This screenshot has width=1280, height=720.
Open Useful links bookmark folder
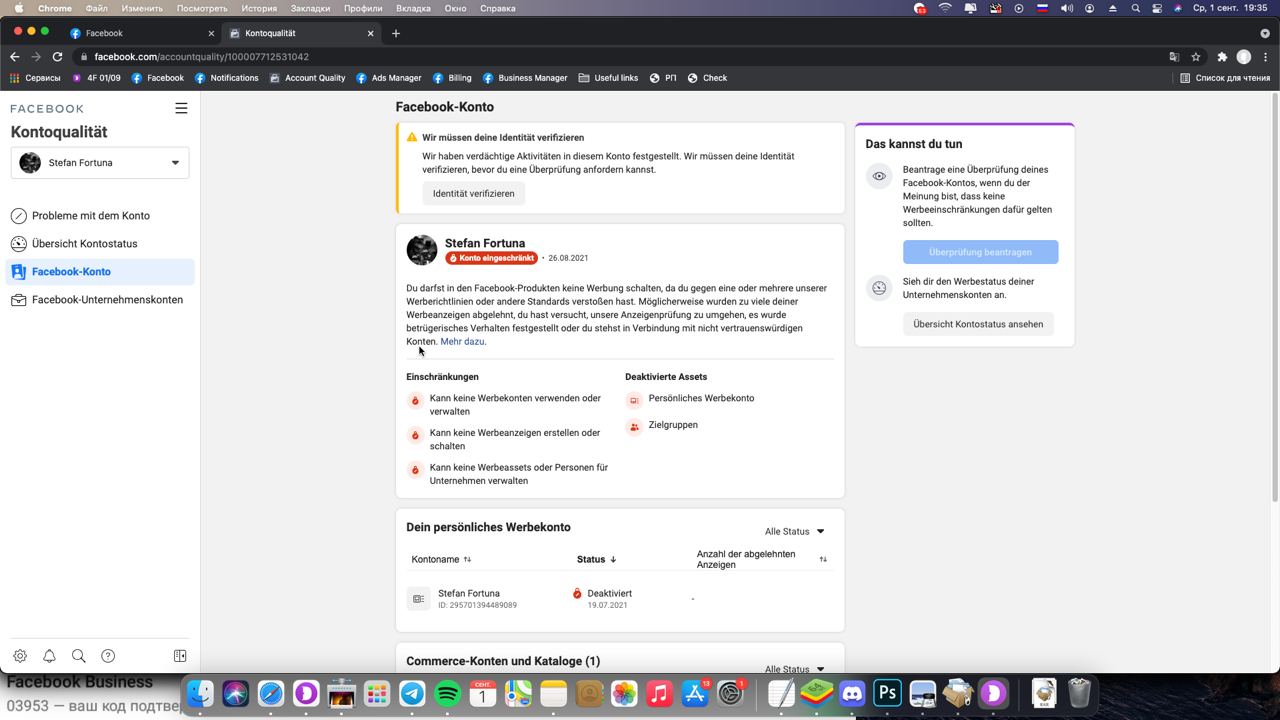[608, 78]
